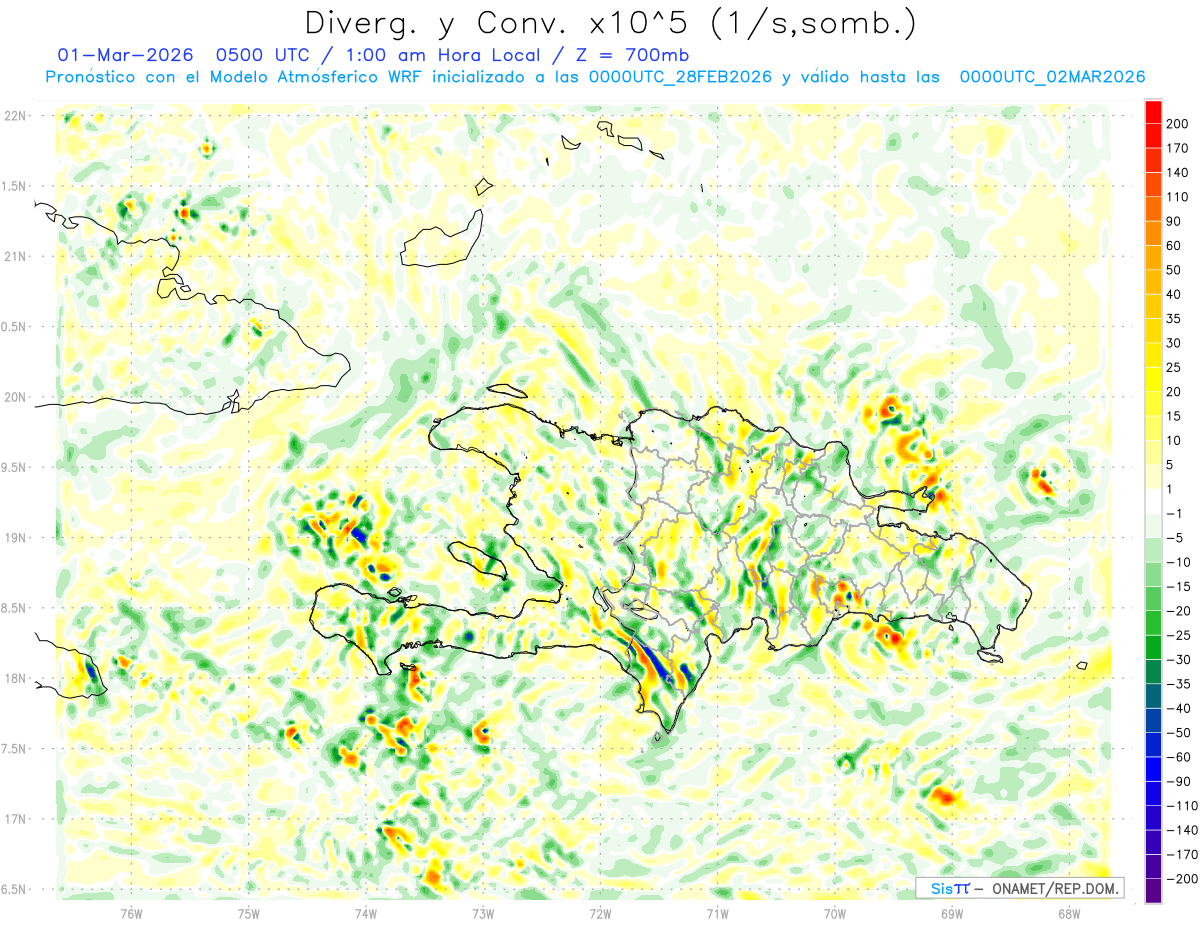The width and height of the screenshot is (1200, 927).
Task: Click the '200' color scale label
Action: pyautogui.click(x=1178, y=123)
